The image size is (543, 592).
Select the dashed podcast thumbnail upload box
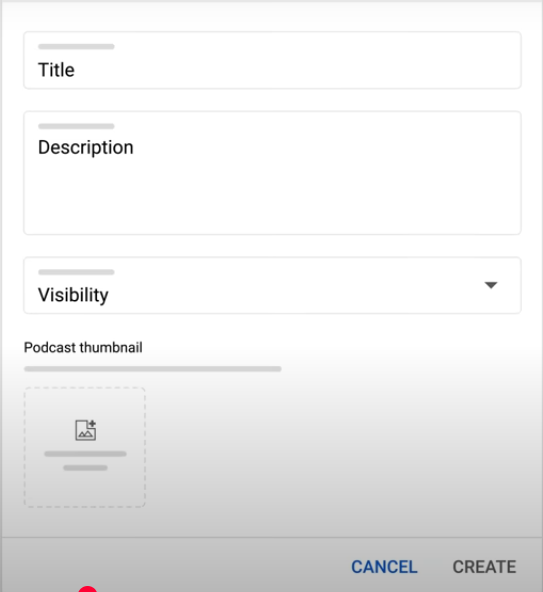coord(85,447)
